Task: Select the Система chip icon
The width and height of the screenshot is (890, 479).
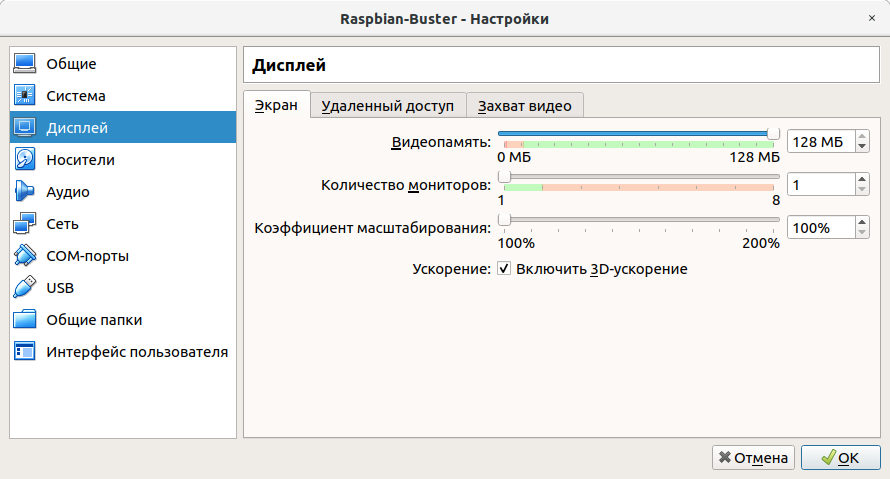Action: (24, 95)
